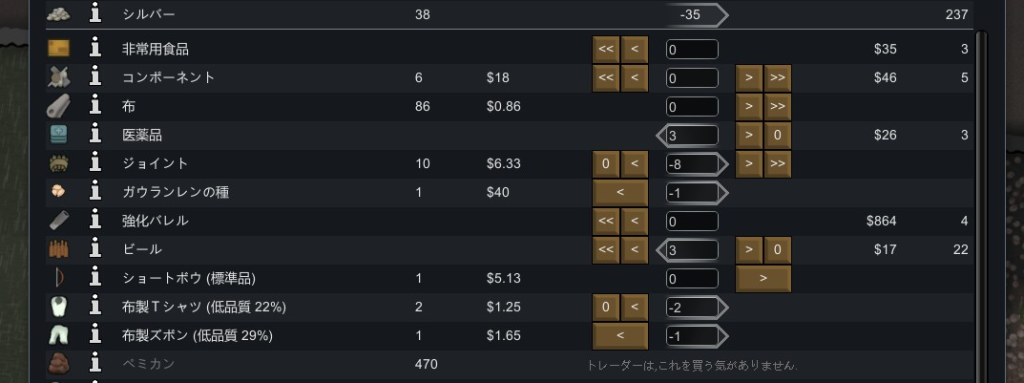Reset ビール trade with the 0 button

click(x=778, y=250)
